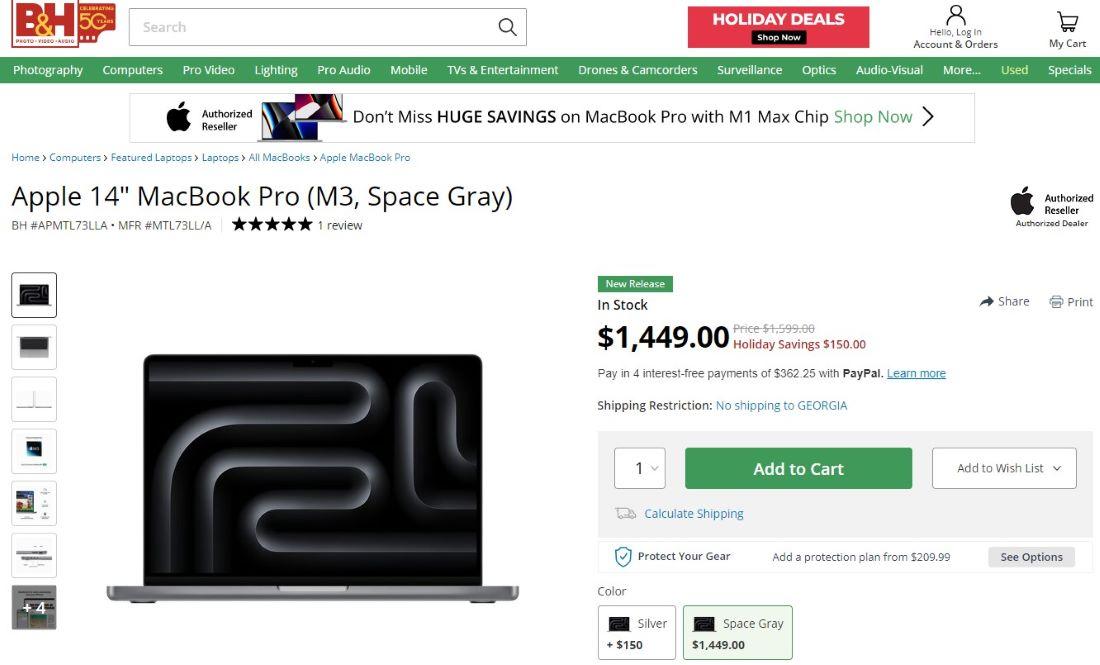Open the Computers menu tab
The width and height of the screenshot is (1100, 665).
tap(133, 70)
